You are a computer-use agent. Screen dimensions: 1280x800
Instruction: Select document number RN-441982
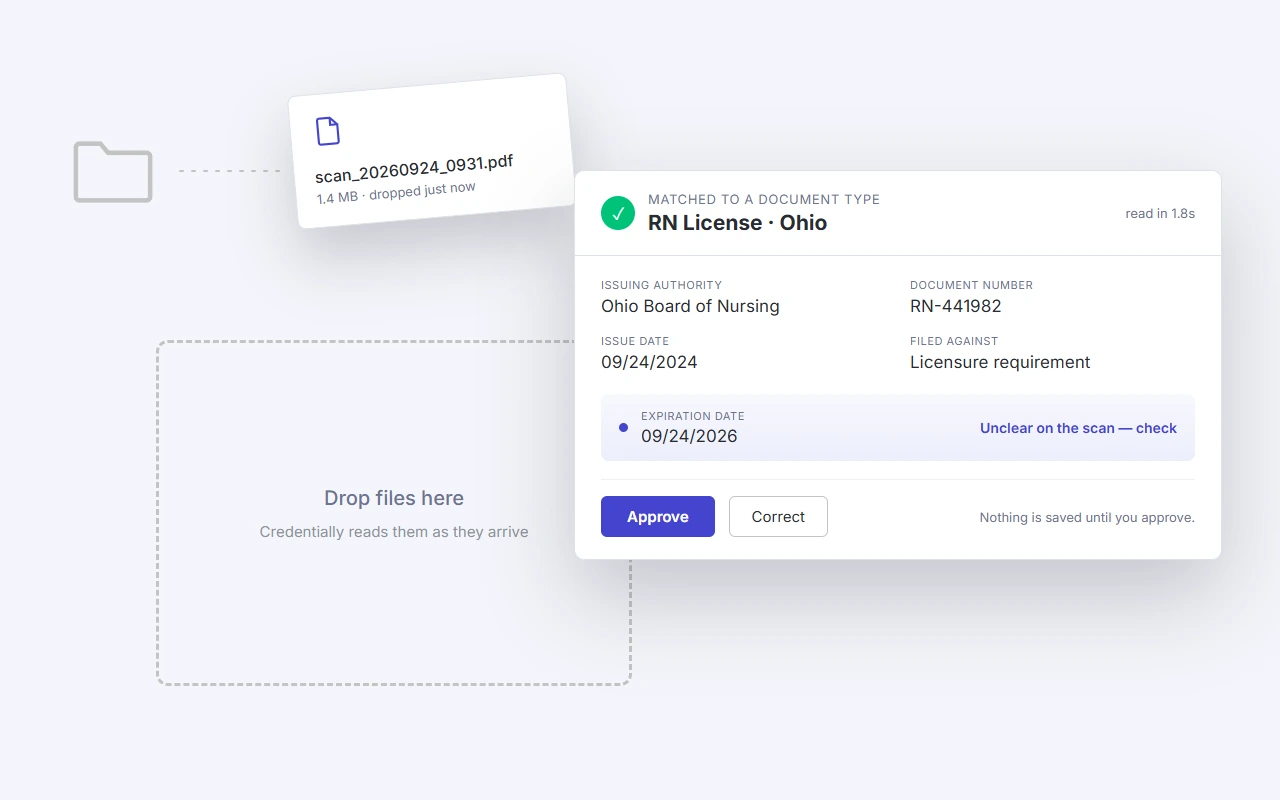coord(955,306)
